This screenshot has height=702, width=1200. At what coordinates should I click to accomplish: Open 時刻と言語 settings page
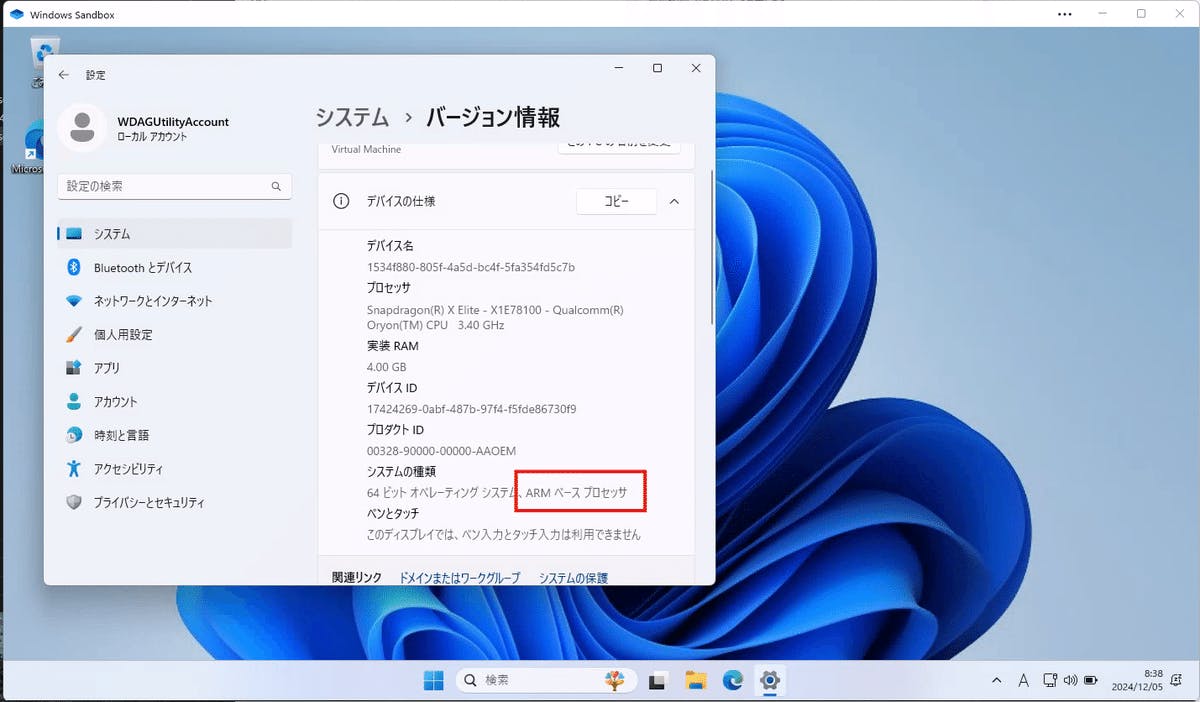click(x=121, y=435)
